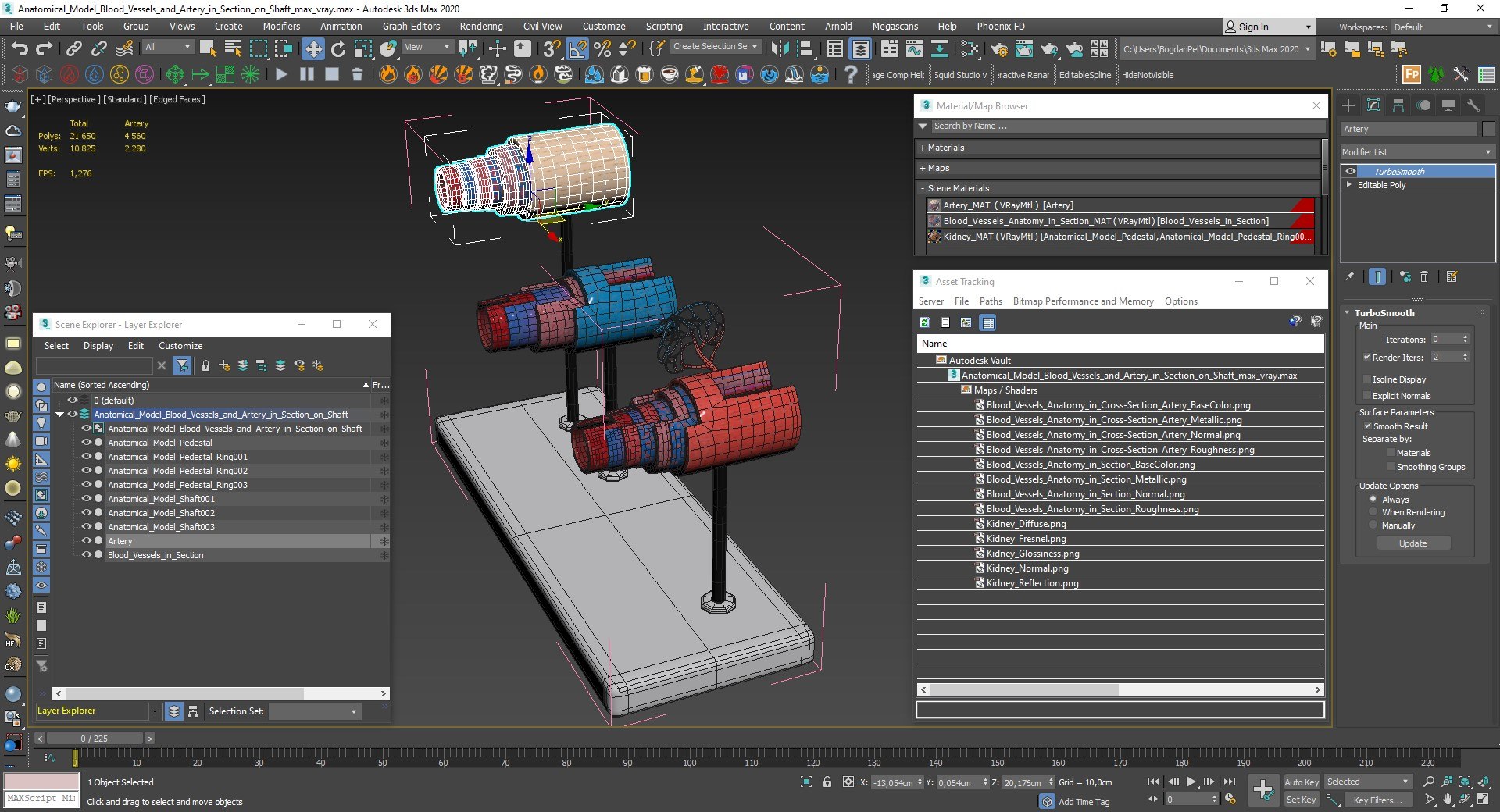Hide the Artery layer via eye icon
This screenshot has width=1500, height=812.
click(87, 541)
